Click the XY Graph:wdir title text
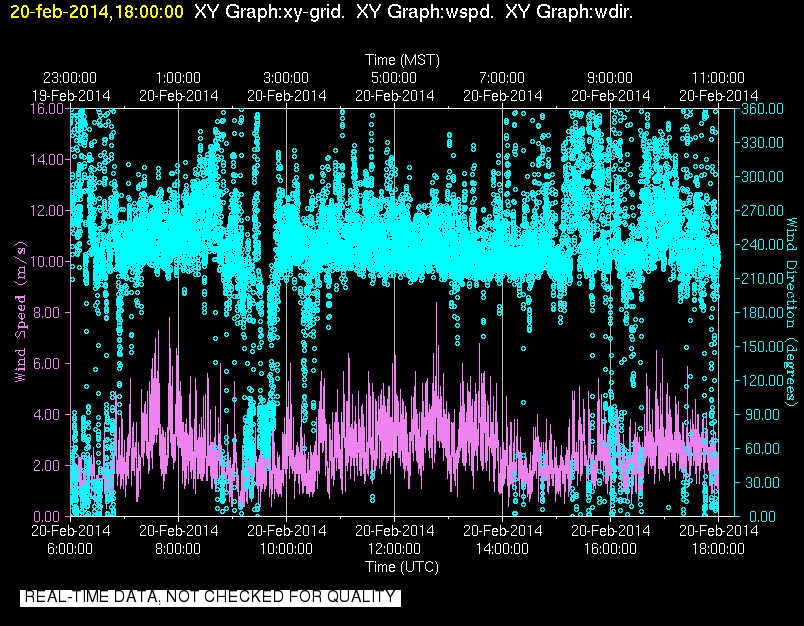 tap(569, 11)
